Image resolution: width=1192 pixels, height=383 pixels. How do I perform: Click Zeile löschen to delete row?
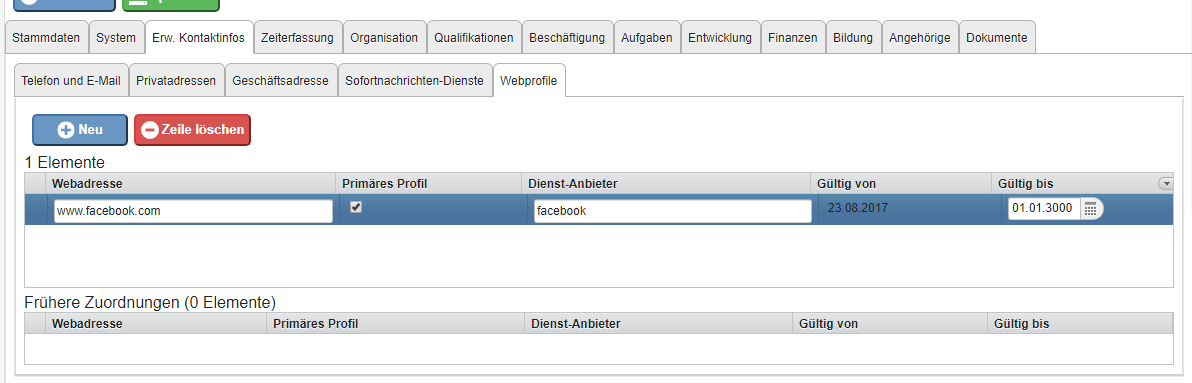[192, 130]
